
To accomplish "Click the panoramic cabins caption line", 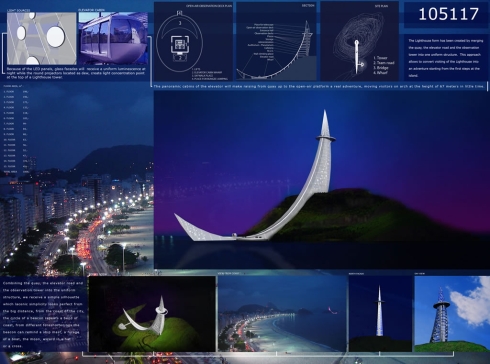I will 319,86.
